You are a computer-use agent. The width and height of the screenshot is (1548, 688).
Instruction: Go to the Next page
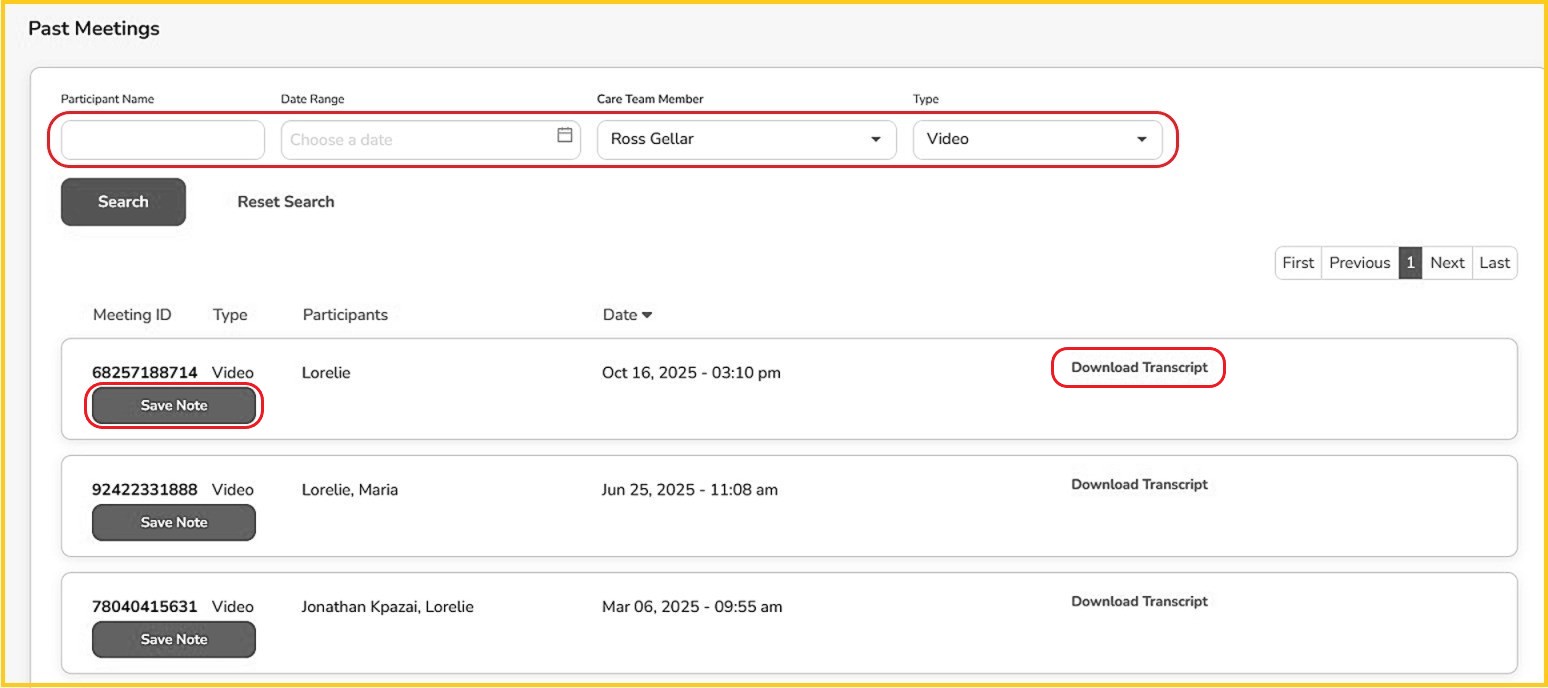tap(1446, 263)
